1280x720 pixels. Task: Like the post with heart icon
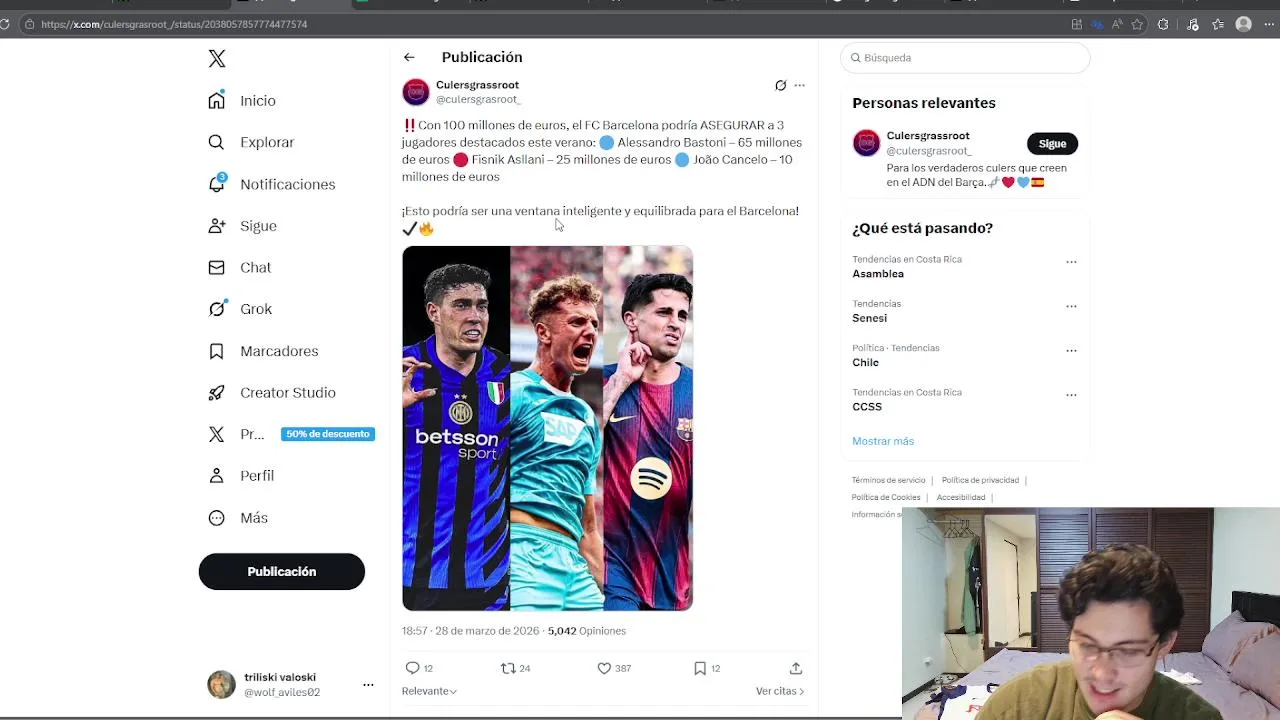(604, 668)
